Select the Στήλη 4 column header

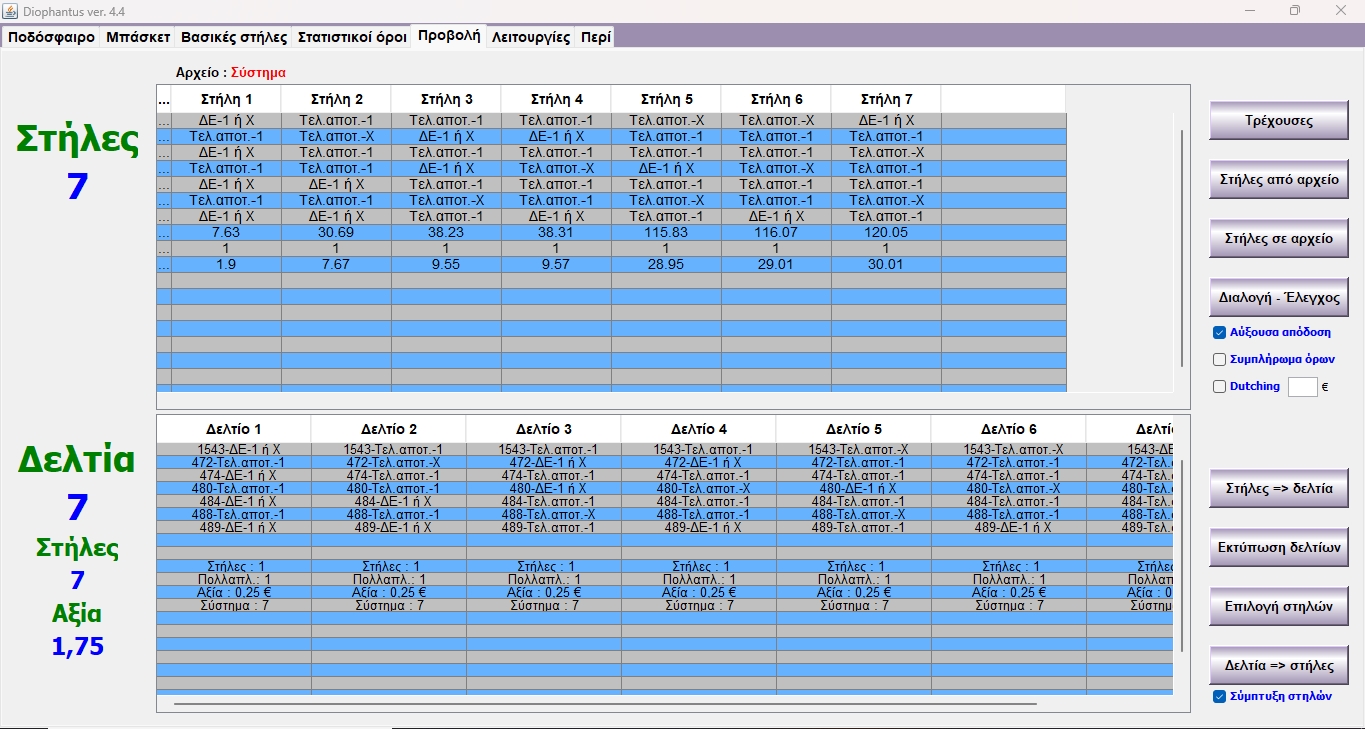[x=556, y=100]
